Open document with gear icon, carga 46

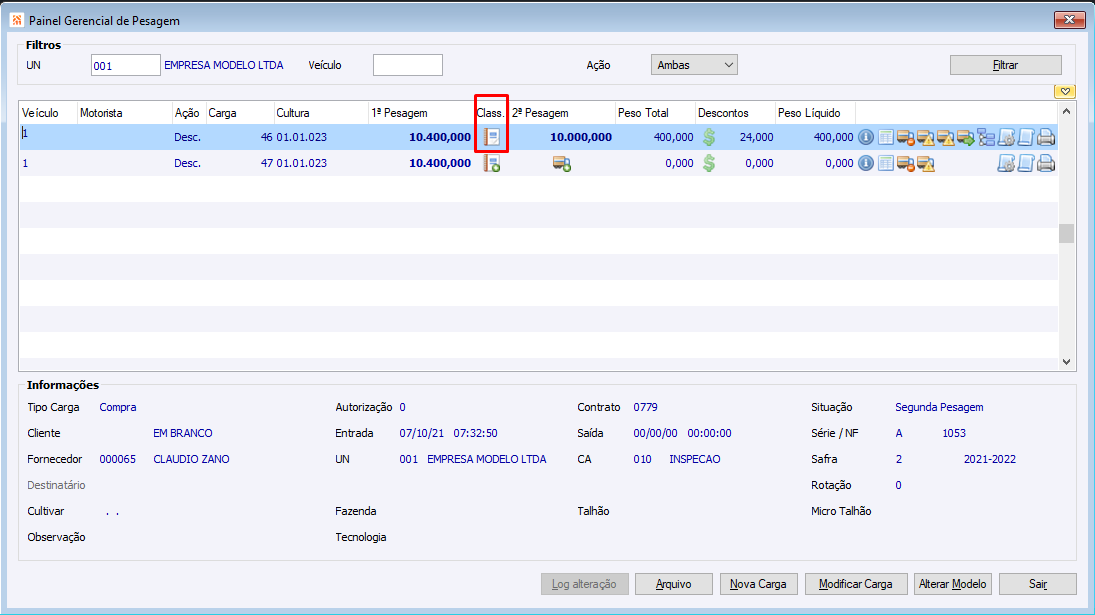[1006, 138]
